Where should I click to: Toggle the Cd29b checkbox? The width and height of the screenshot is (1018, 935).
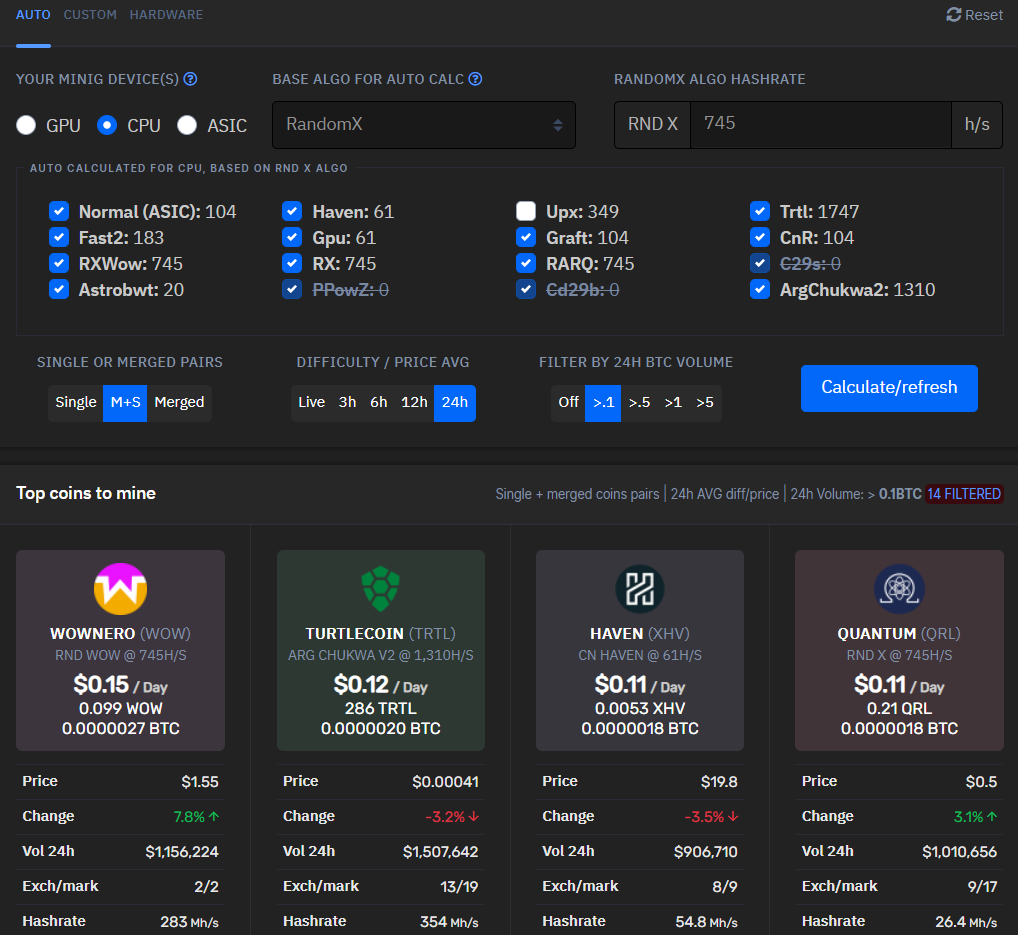(526, 289)
